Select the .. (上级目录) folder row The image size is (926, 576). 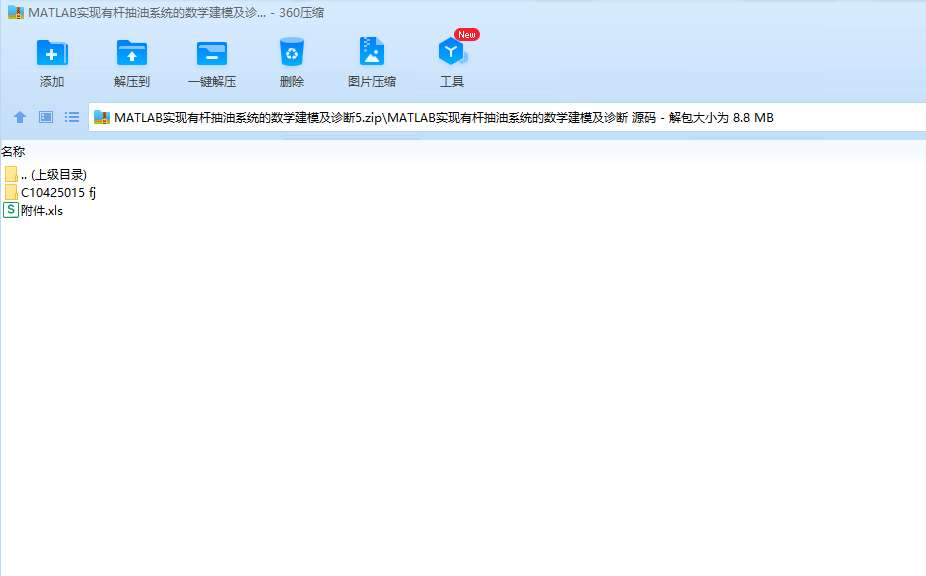click(x=46, y=174)
